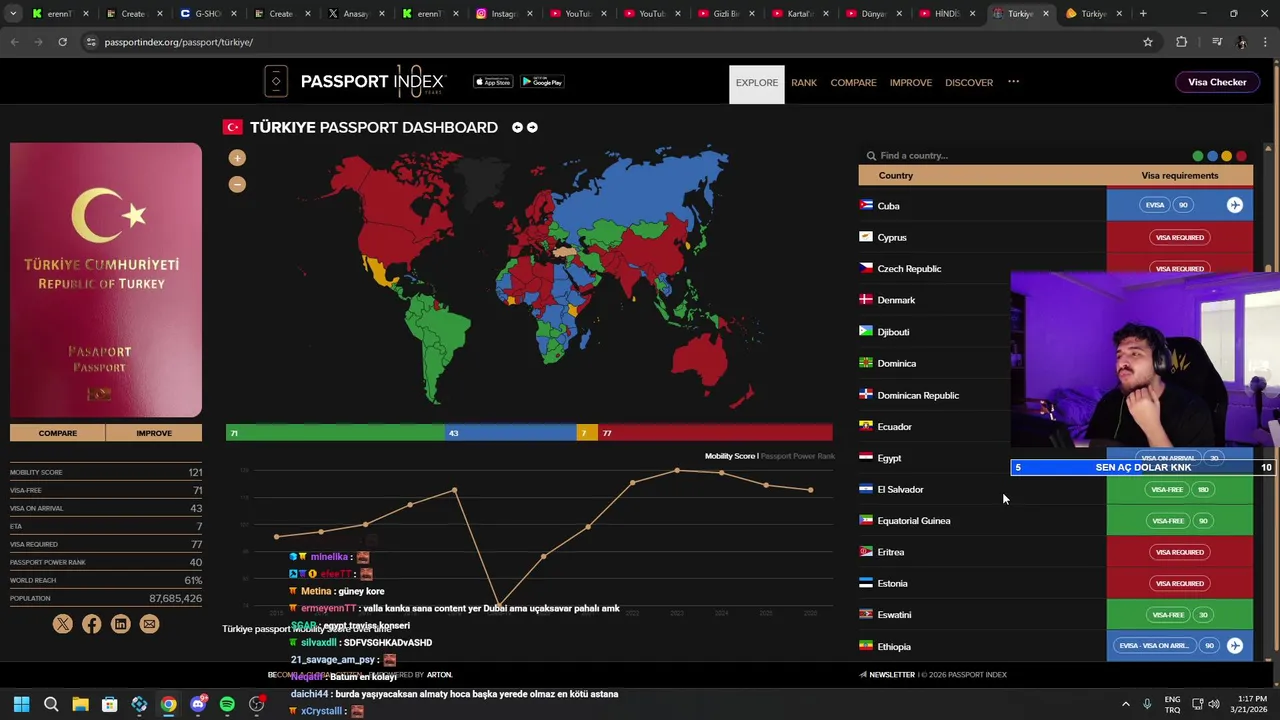This screenshot has height=720, width=1280.
Task: Click the airplane icon in Ethiopia row
Action: click(1235, 646)
